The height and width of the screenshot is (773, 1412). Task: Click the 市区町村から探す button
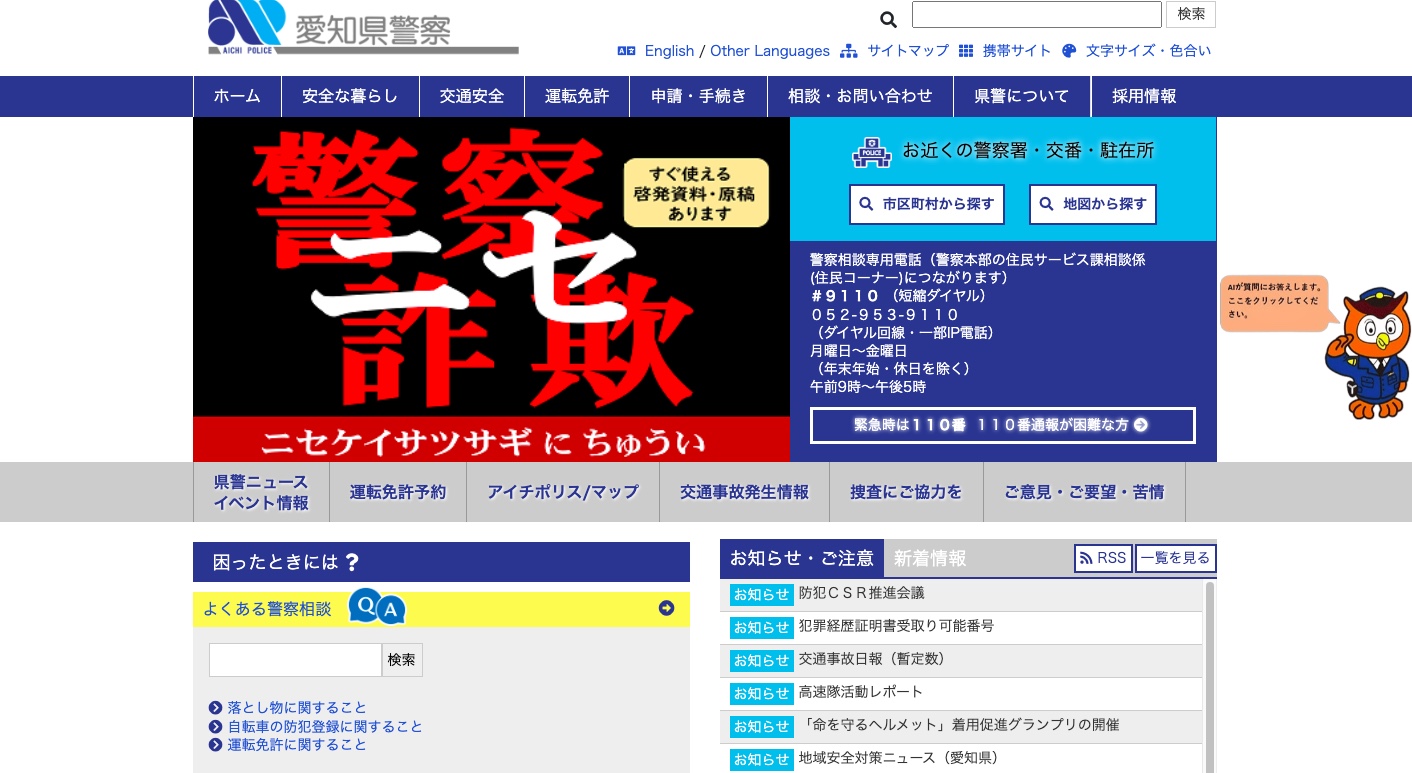click(927, 204)
